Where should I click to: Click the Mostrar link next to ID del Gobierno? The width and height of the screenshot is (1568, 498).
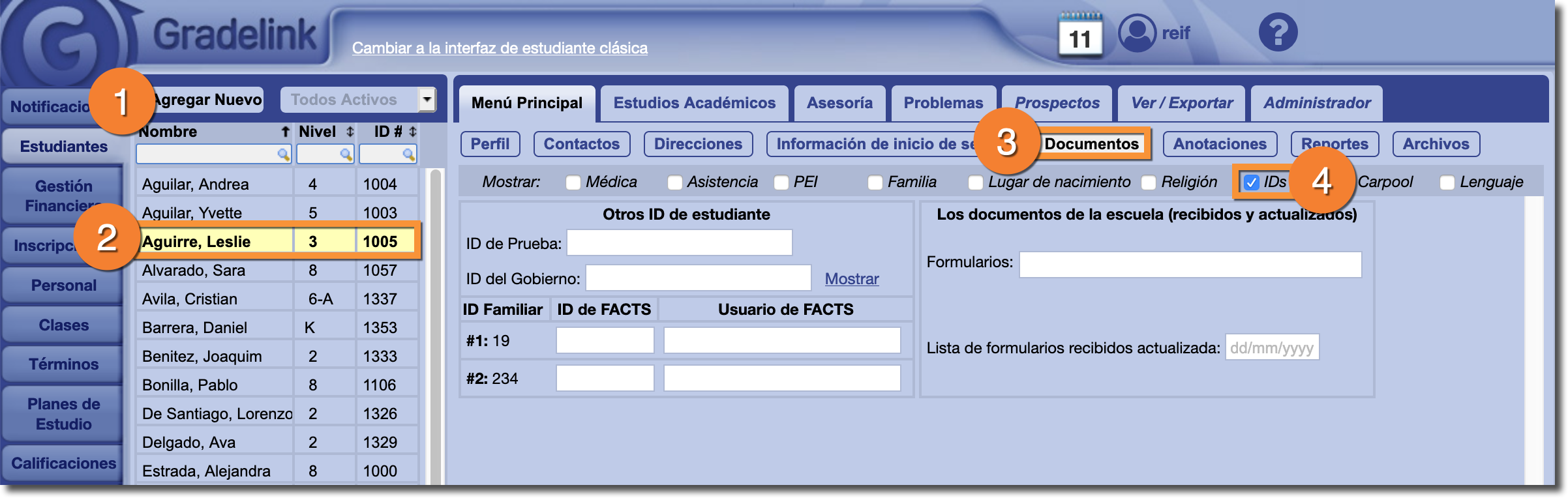(851, 279)
